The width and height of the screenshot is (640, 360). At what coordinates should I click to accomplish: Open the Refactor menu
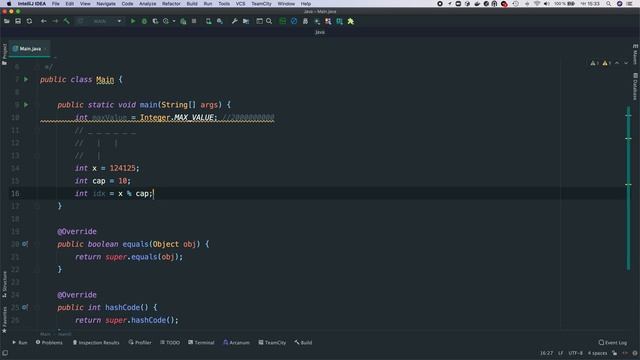[171, 4]
